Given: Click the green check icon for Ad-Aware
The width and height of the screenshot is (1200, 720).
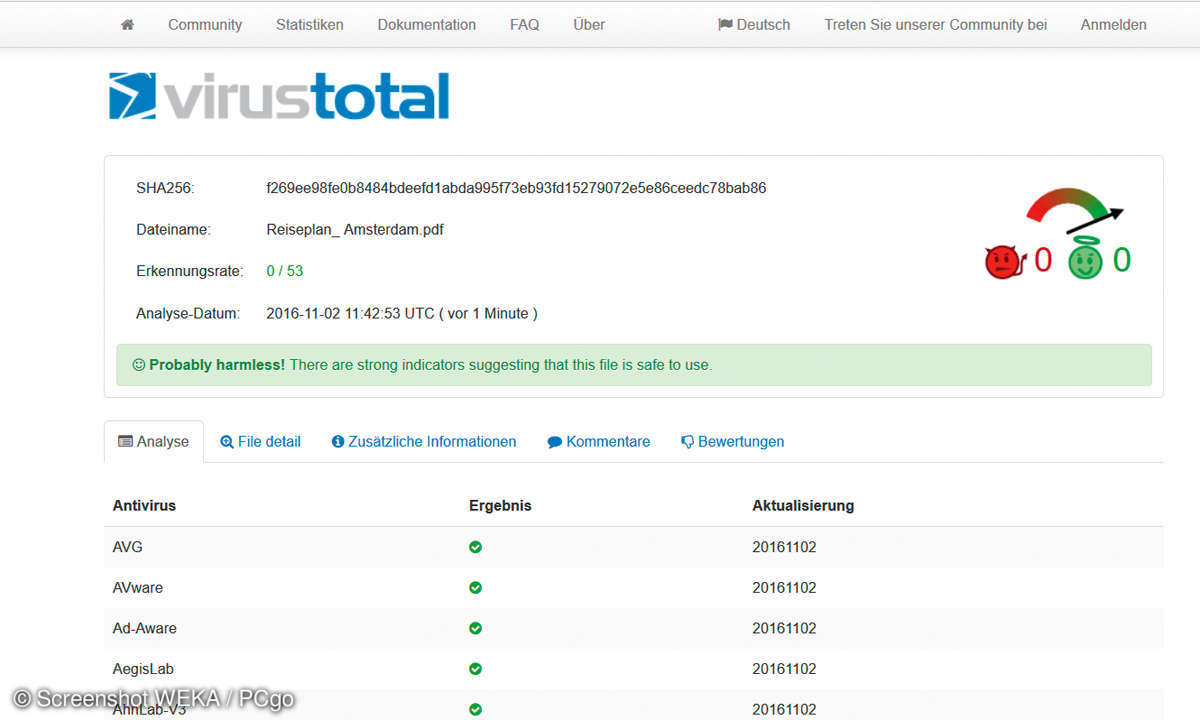Looking at the screenshot, I should click(x=475, y=628).
